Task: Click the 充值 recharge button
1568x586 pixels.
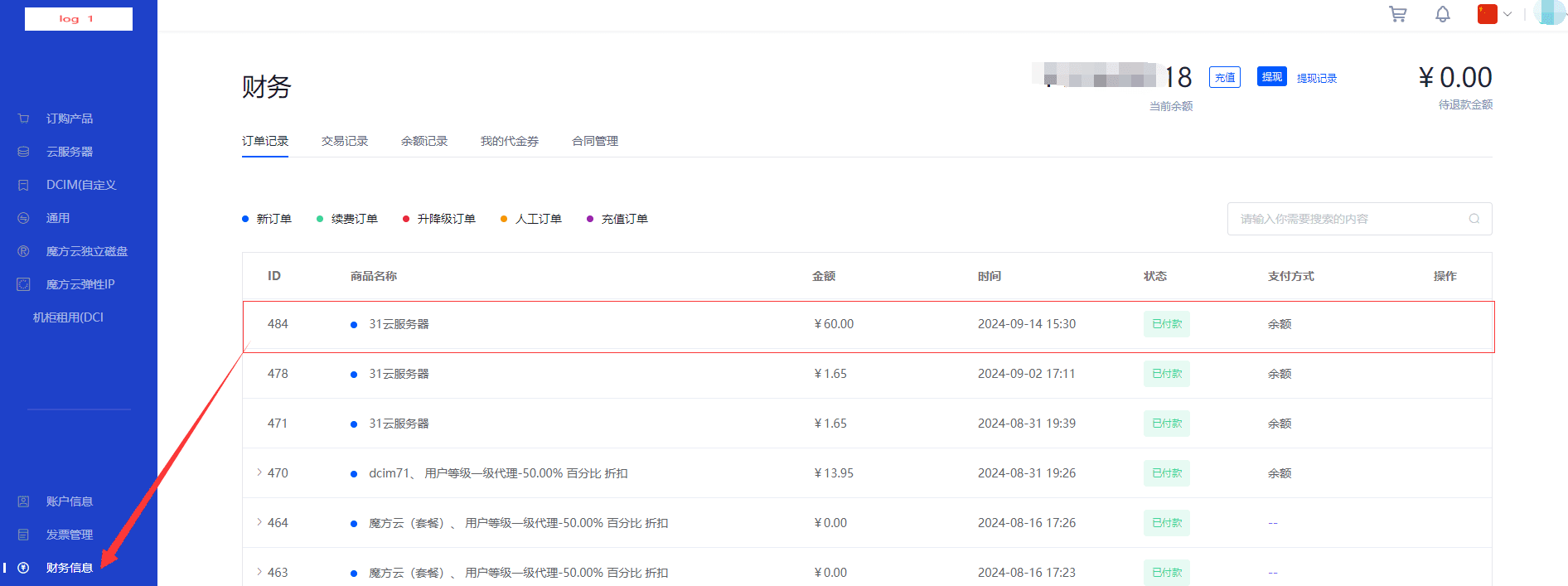Action: pyautogui.click(x=1225, y=77)
